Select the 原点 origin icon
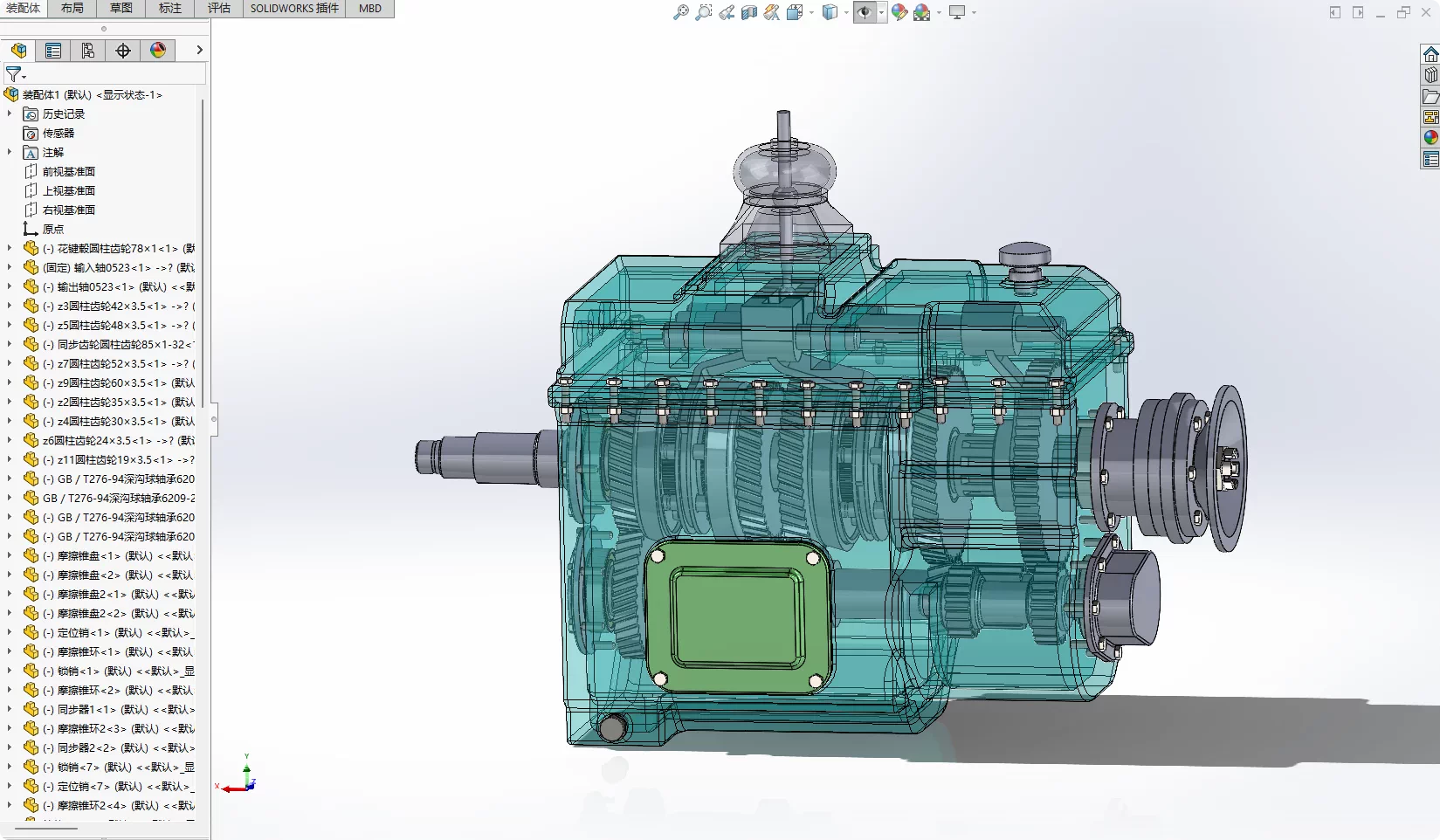The image size is (1440, 840). [31, 229]
